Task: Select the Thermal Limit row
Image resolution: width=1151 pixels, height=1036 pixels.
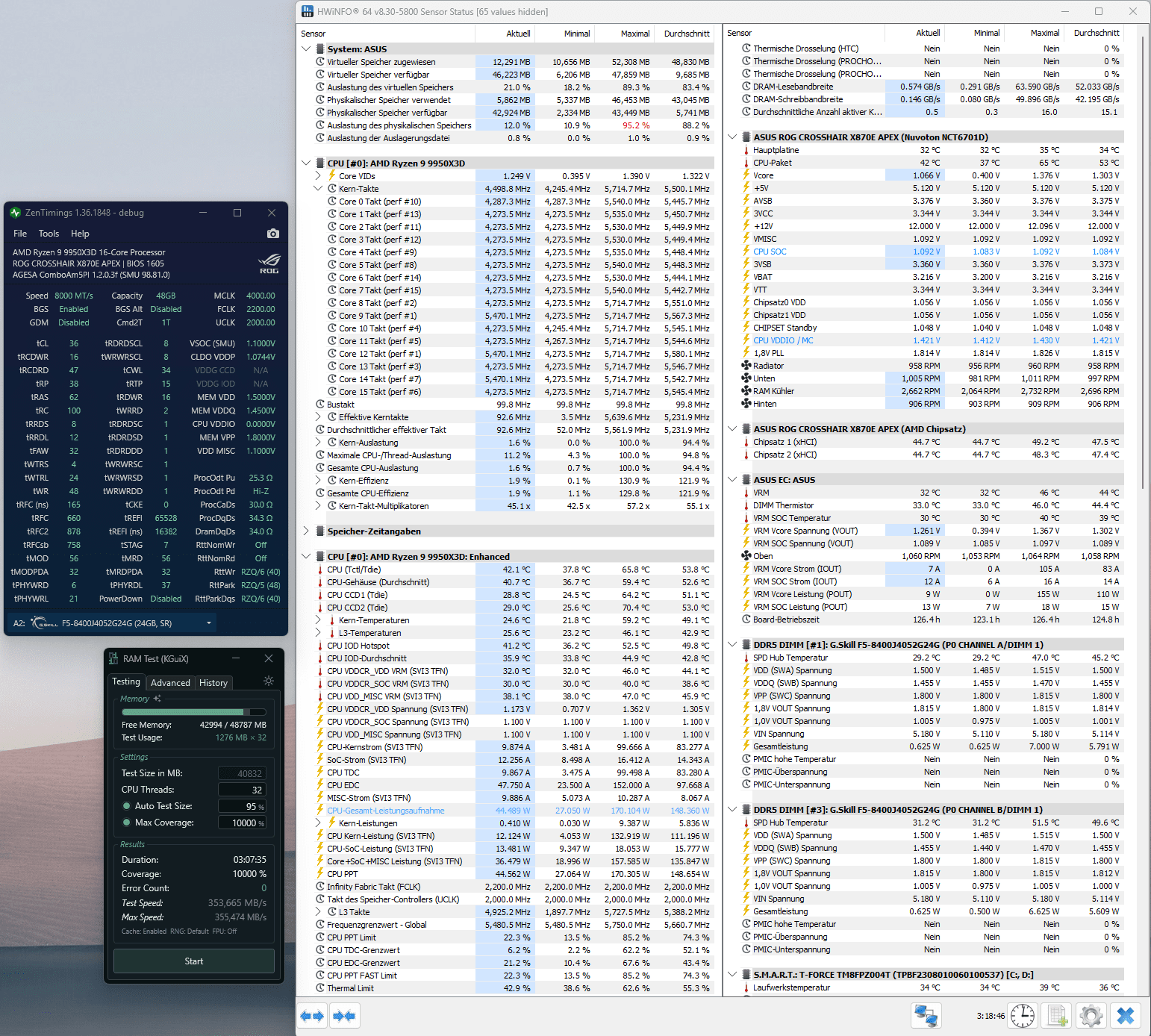Action: click(x=514, y=988)
